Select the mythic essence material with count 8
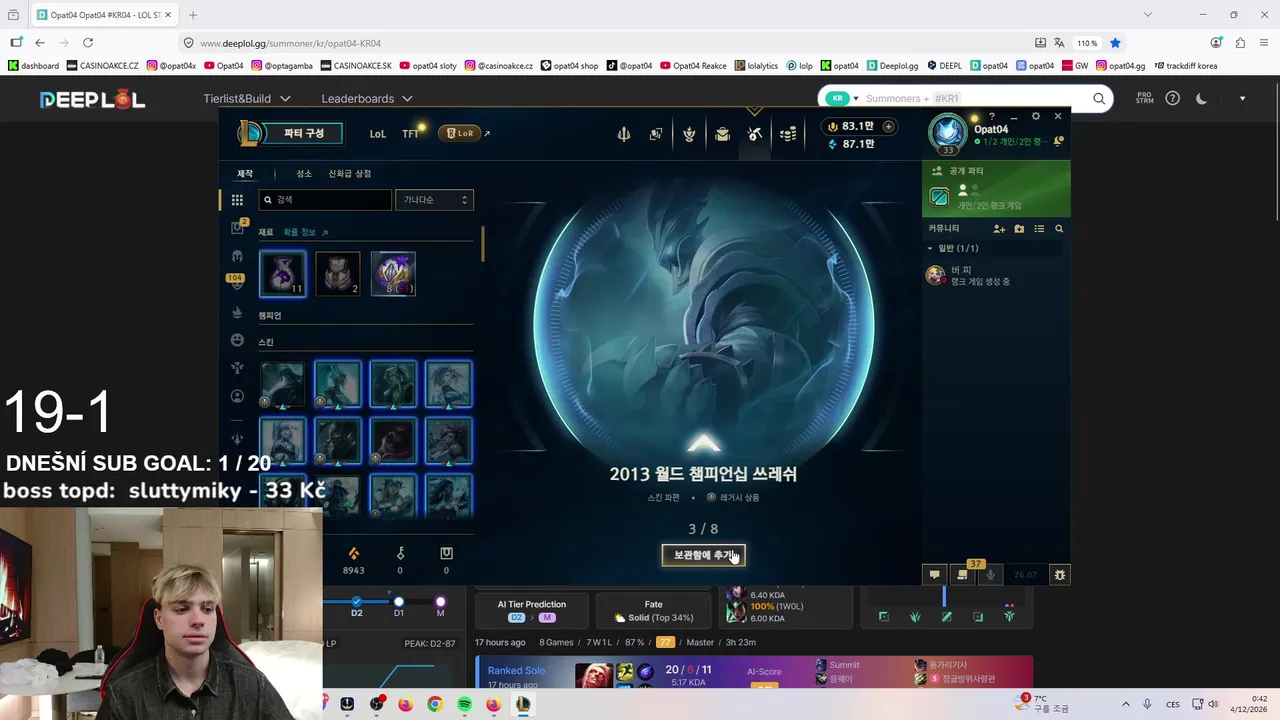This screenshot has width=1280, height=720. click(393, 273)
